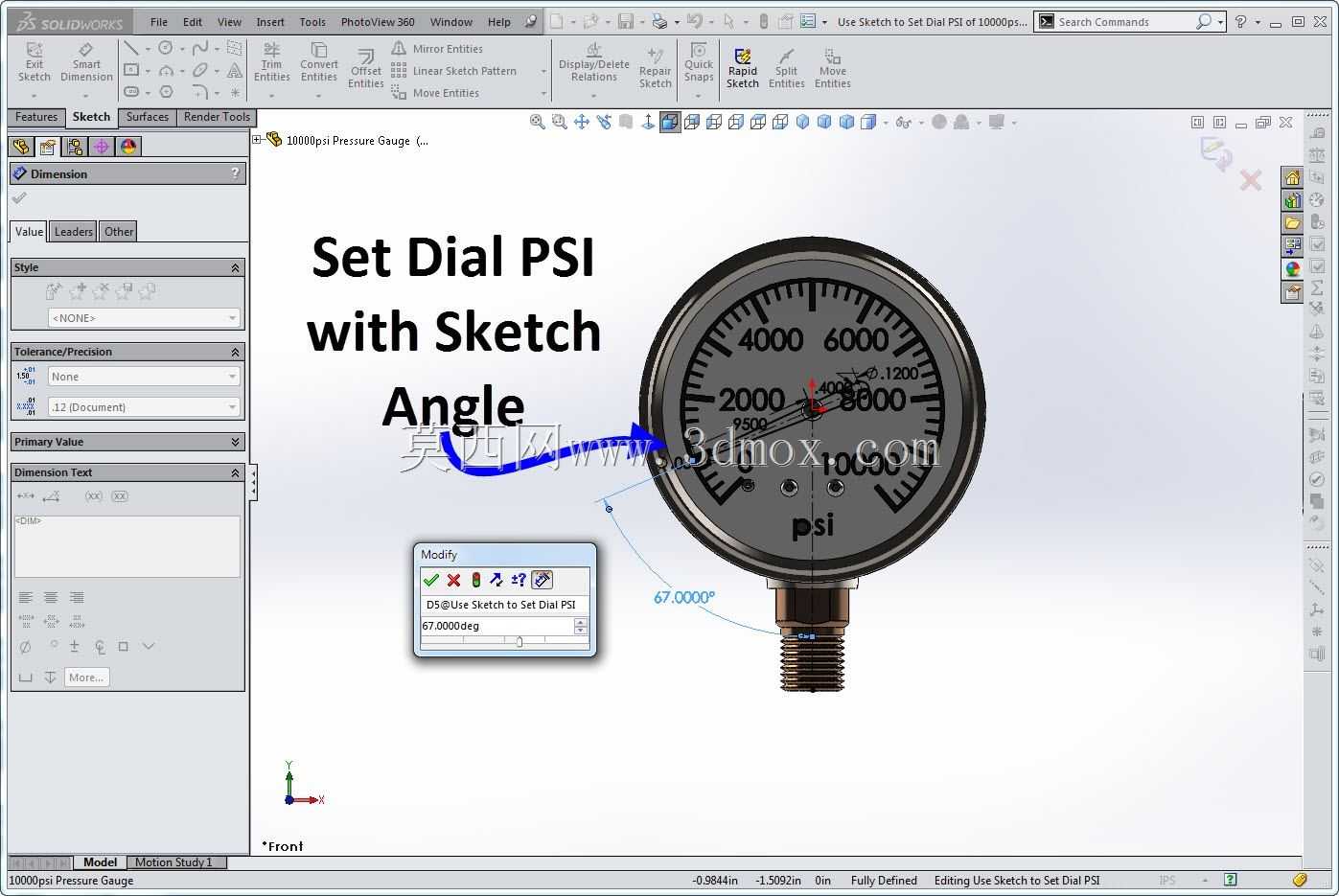Collapse the Style section
This screenshot has height=896, width=1339.
click(235, 268)
